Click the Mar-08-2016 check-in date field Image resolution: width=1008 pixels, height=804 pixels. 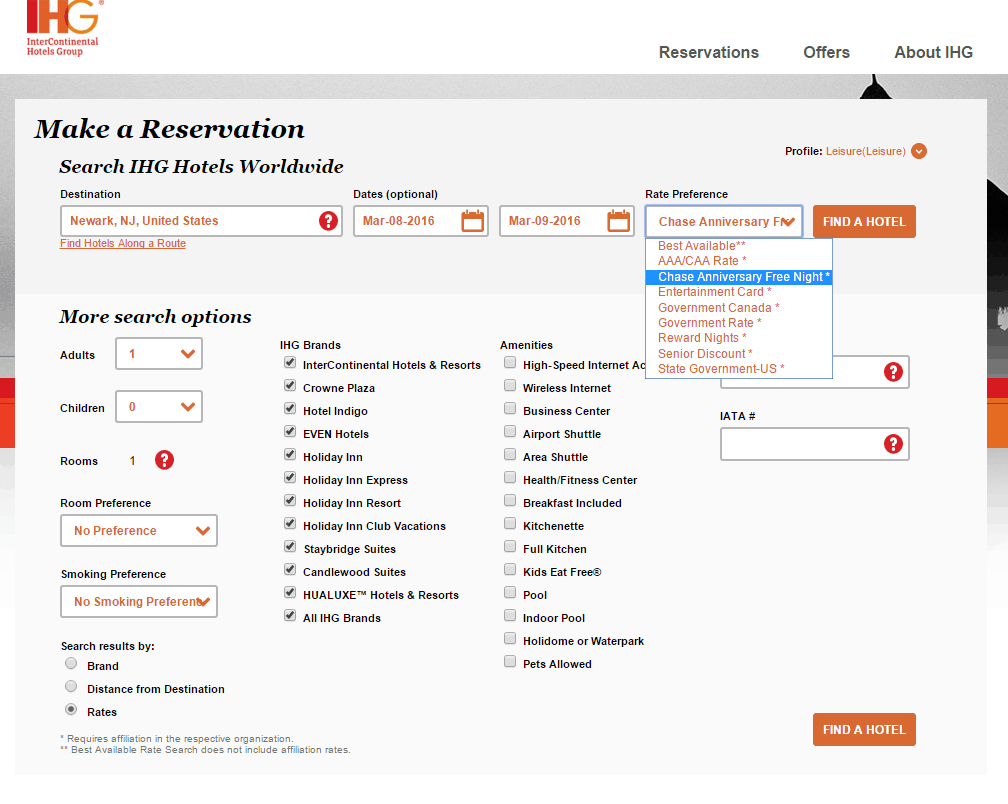click(421, 221)
